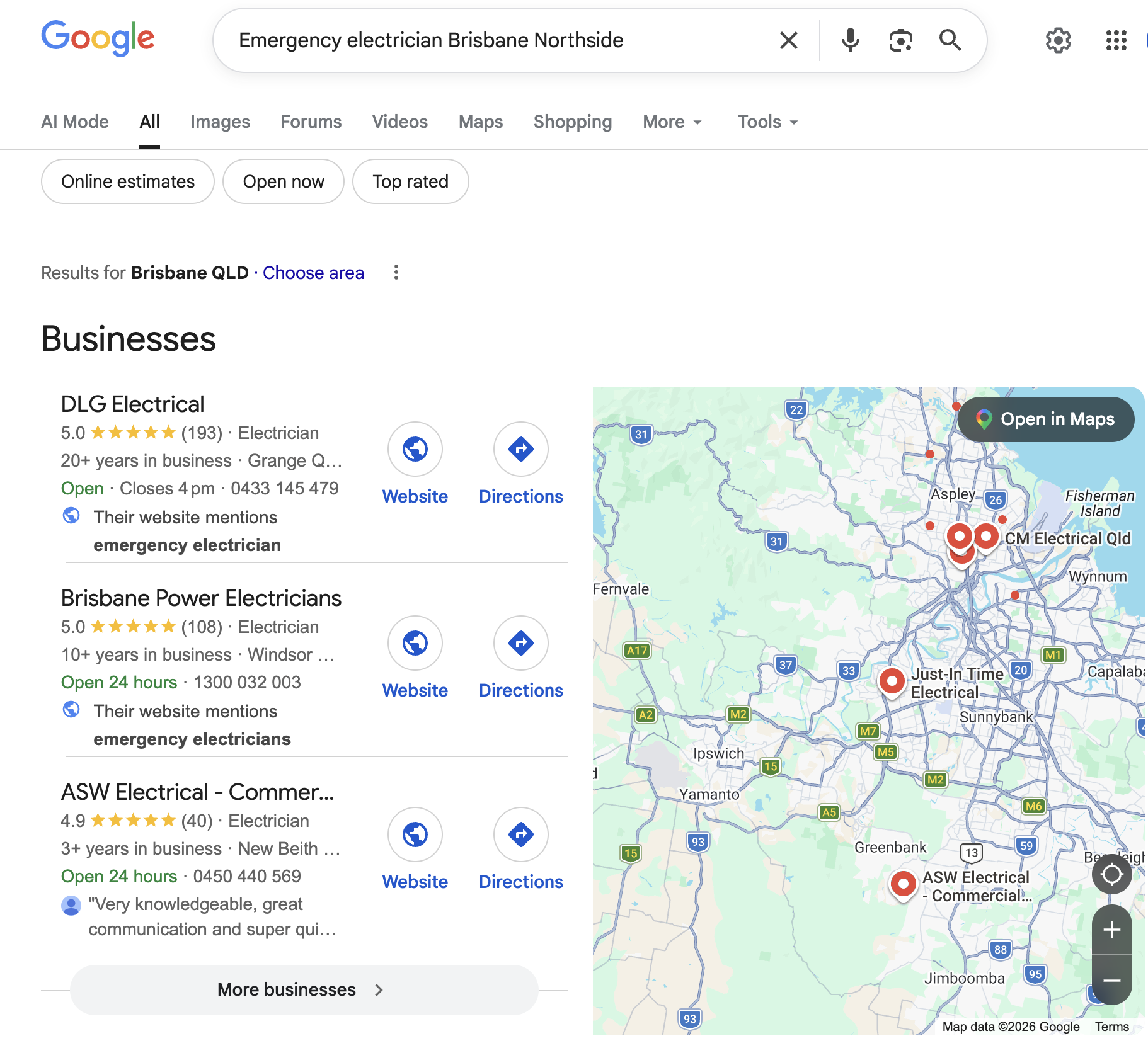This screenshot has height=1048, width=1148.
Task: Open the settings gear menu
Action: (x=1058, y=40)
